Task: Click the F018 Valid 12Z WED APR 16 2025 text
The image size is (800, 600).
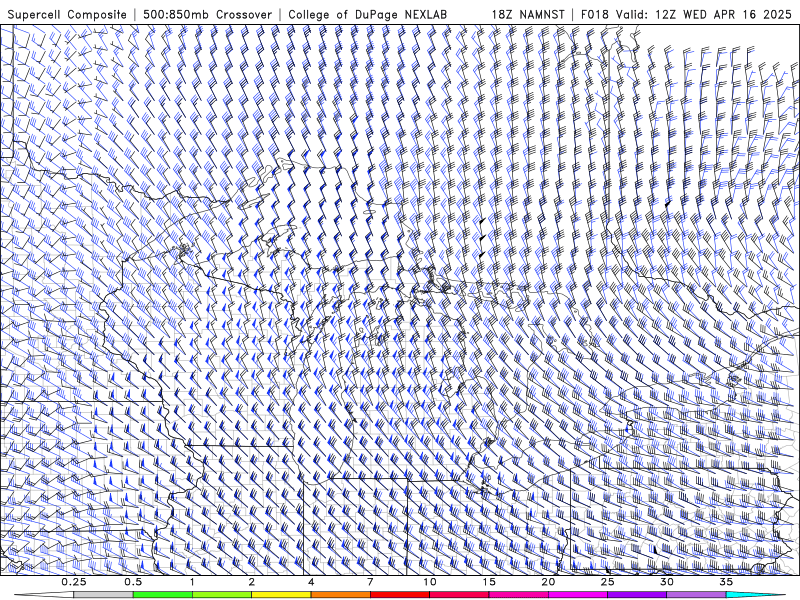Action: click(686, 15)
